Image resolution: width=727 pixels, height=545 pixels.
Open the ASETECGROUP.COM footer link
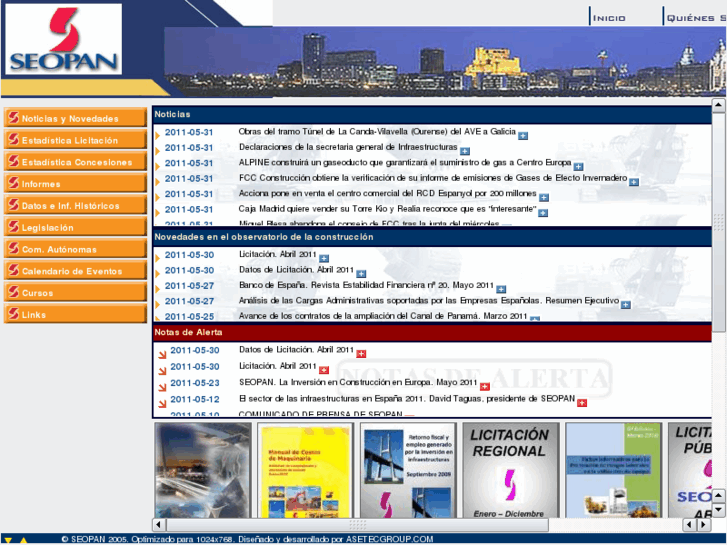tap(389, 539)
